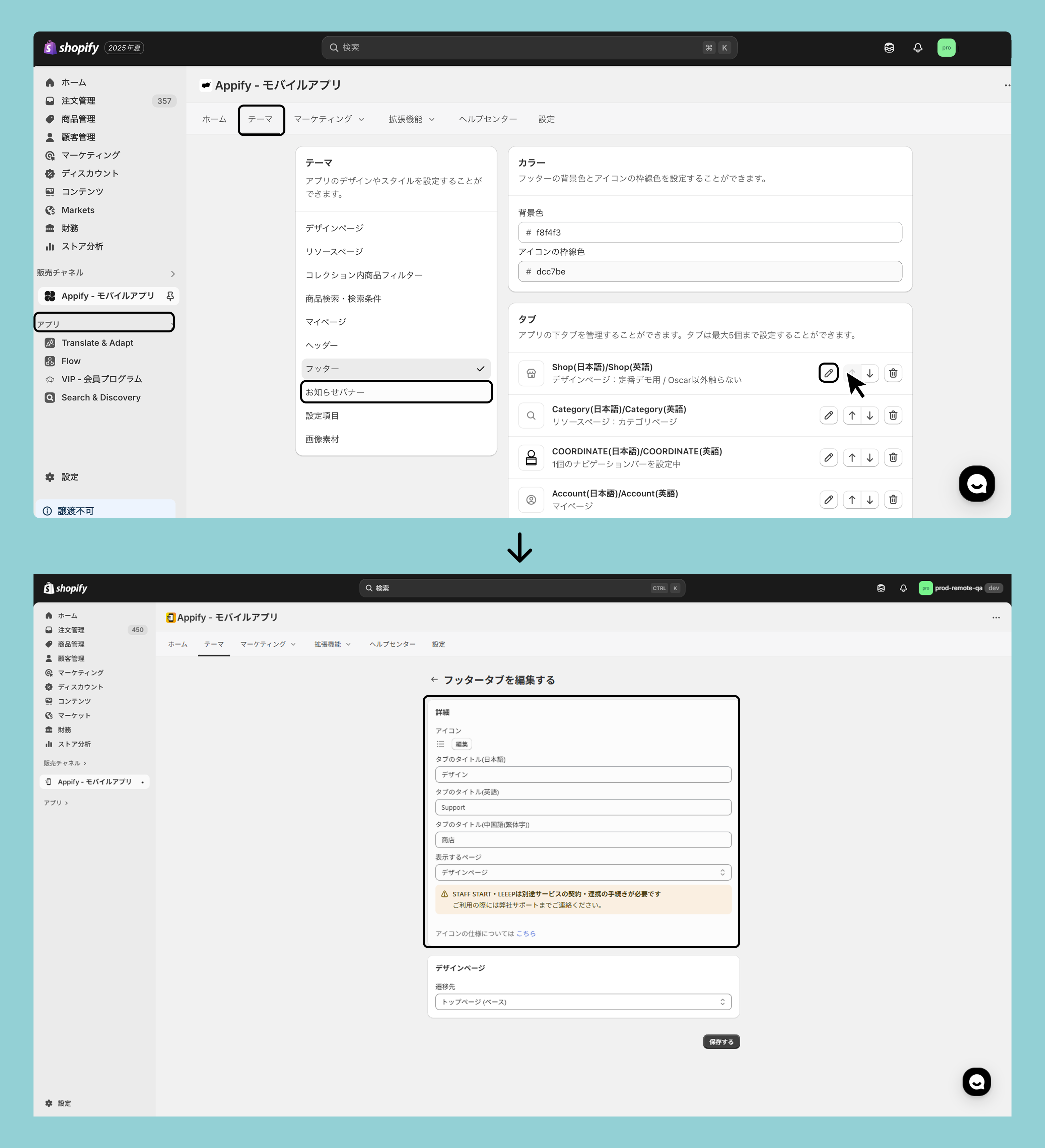The width and height of the screenshot is (1045, 1148).
Task: Click the 背景色 hex color field
Action: pos(709,232)
